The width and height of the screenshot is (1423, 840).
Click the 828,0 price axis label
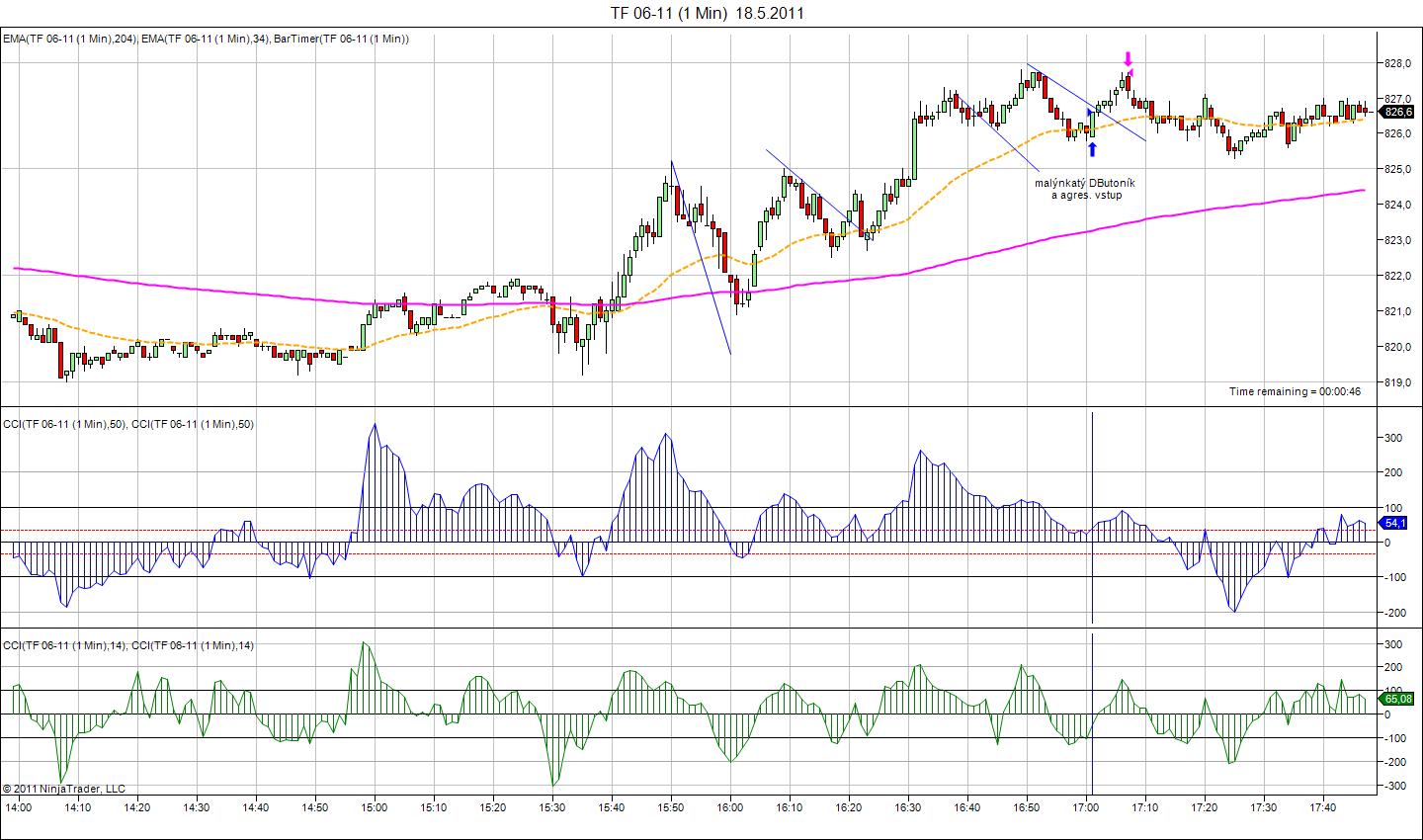point(1396,63)
